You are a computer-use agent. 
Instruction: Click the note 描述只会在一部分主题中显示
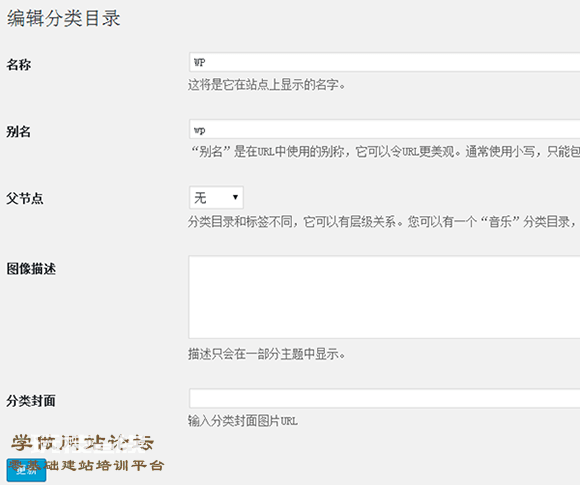point(266,354)
